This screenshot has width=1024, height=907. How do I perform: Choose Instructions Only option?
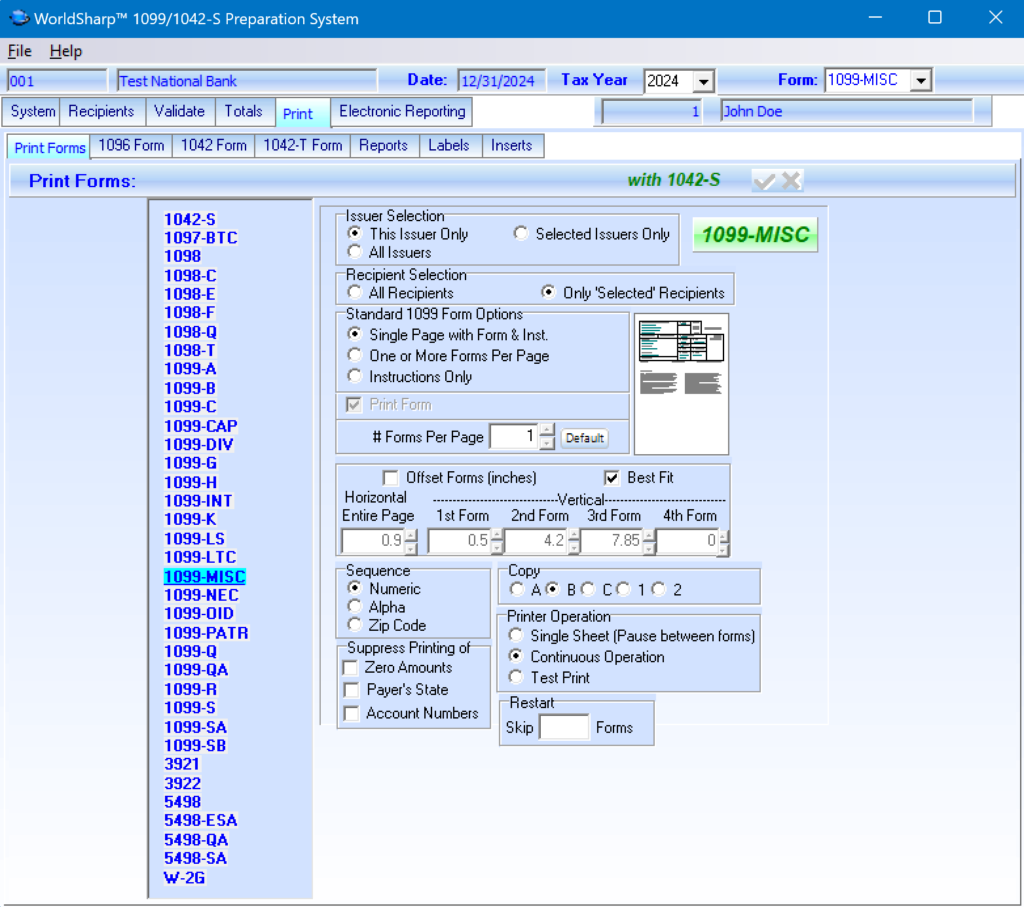coord(355,375)
